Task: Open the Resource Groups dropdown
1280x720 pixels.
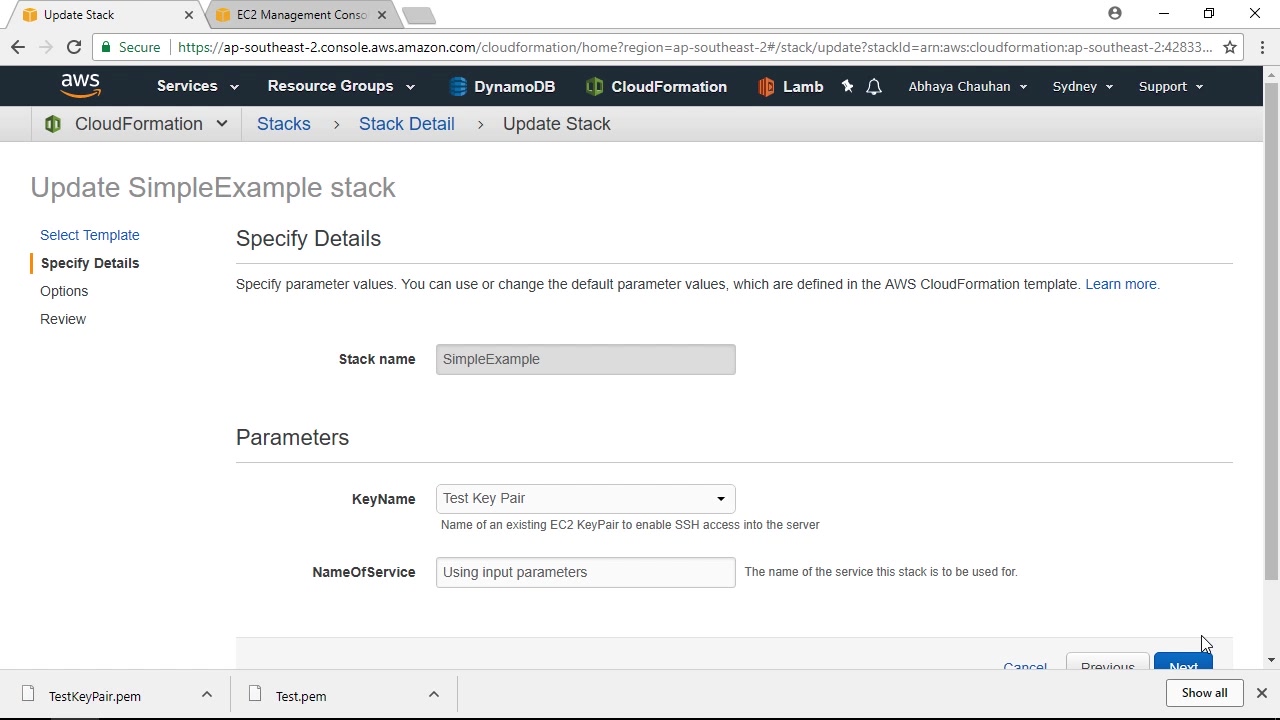Action: (340, 86)
